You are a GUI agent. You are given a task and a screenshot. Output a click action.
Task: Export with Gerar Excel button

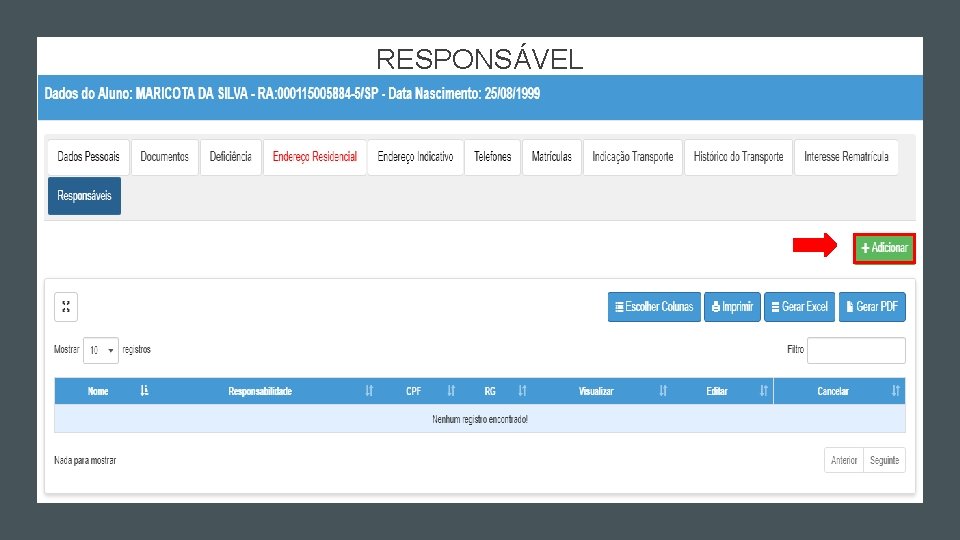(x=799, y=307)
